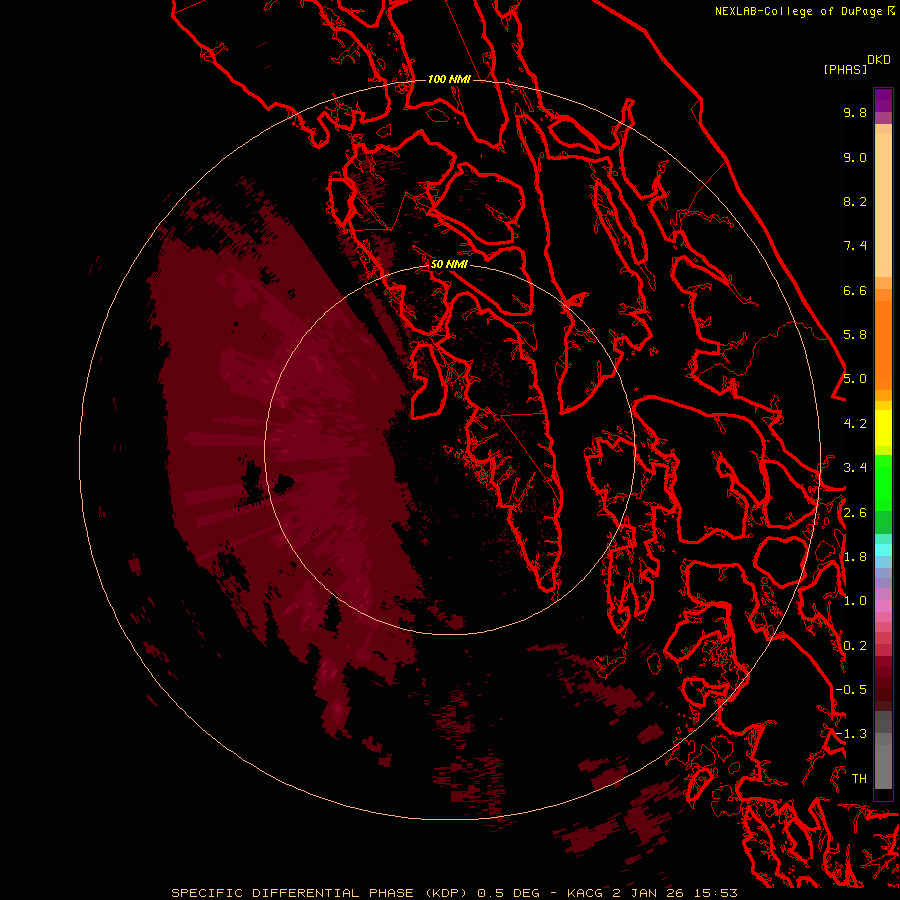Click the 9.0 scale value
Screen dimensions: 900x900
coord(855,157)
